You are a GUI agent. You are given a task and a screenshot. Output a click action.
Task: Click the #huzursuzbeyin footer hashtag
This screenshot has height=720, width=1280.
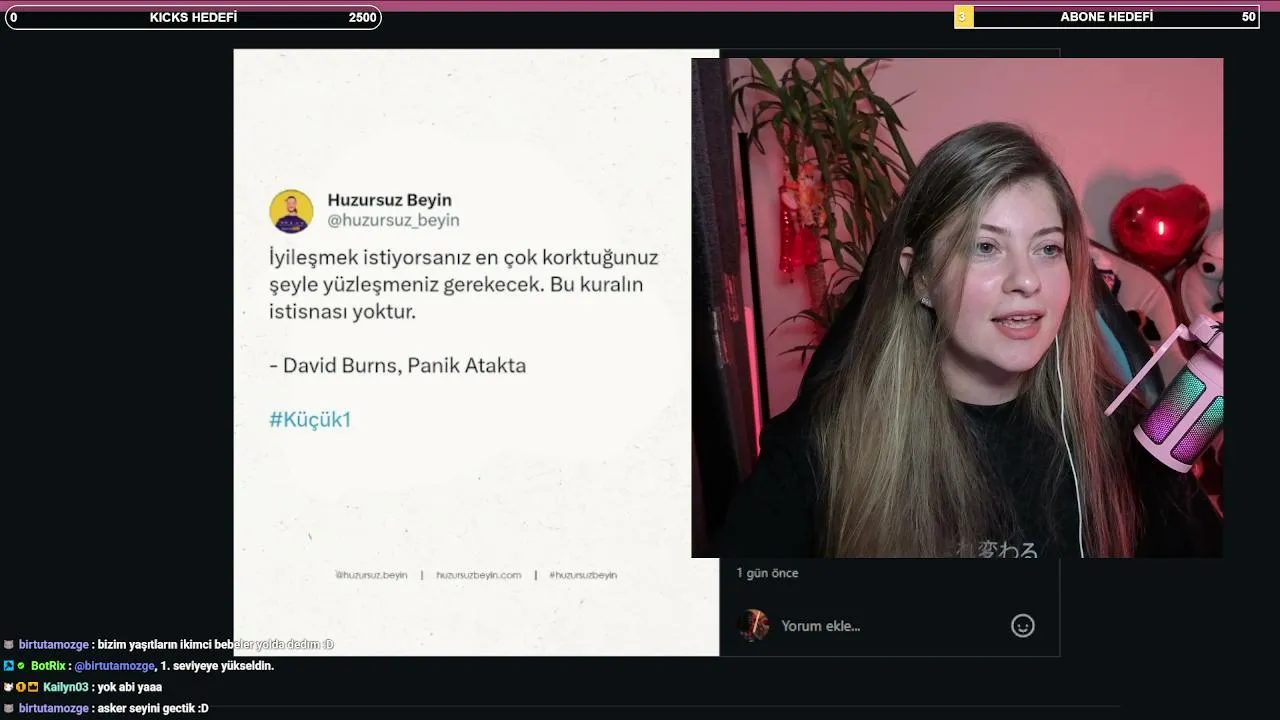pyautogui.click(x=583, y=575)
